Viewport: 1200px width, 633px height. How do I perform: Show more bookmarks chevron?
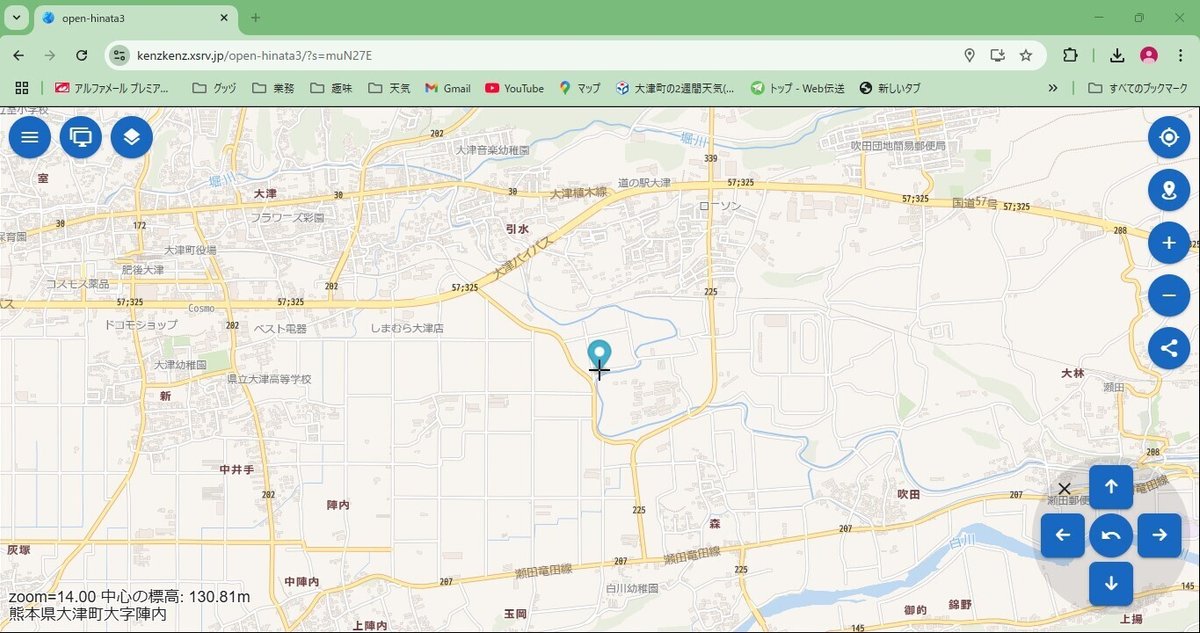pos(1053,88)
